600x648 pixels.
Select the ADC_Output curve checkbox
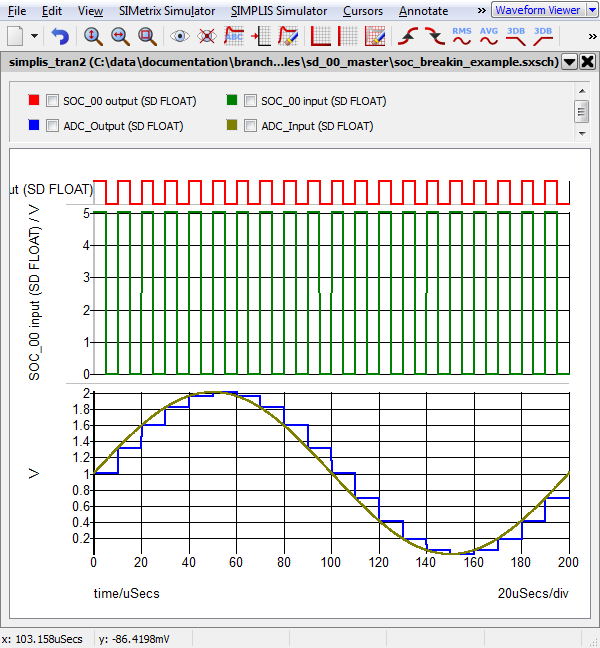click(53, 126)
